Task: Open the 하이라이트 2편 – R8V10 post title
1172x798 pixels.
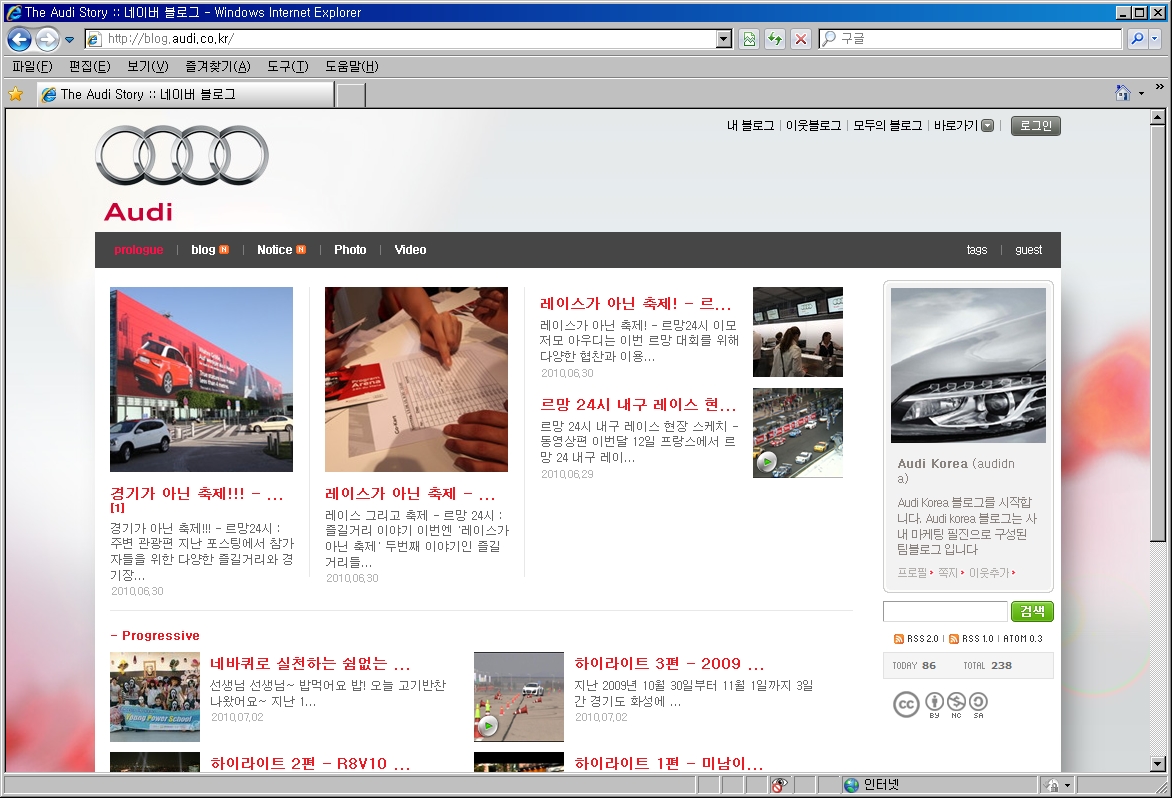Action: (x=309, y=763)
